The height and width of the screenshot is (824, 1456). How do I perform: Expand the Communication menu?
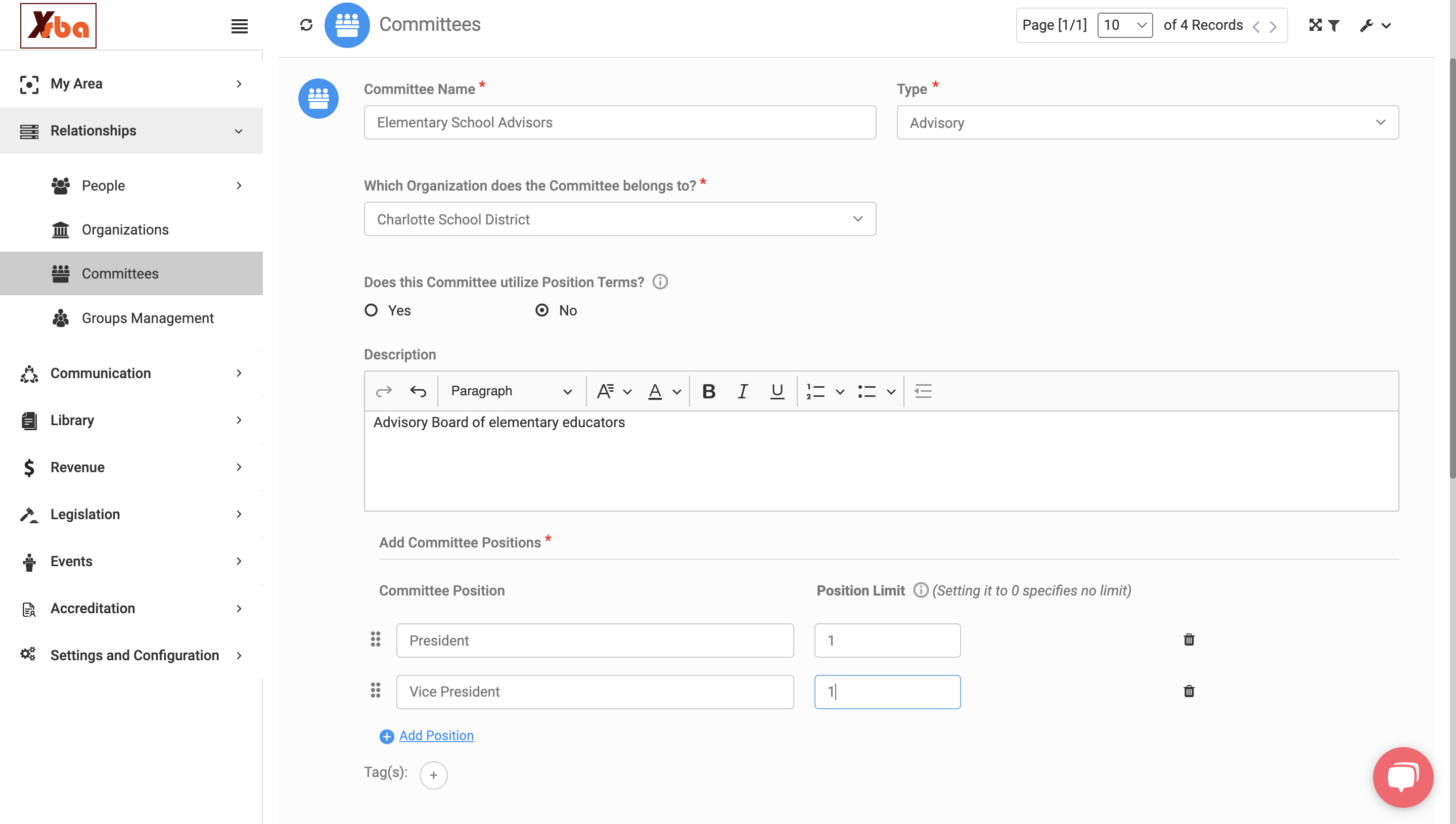click(131, 373)
